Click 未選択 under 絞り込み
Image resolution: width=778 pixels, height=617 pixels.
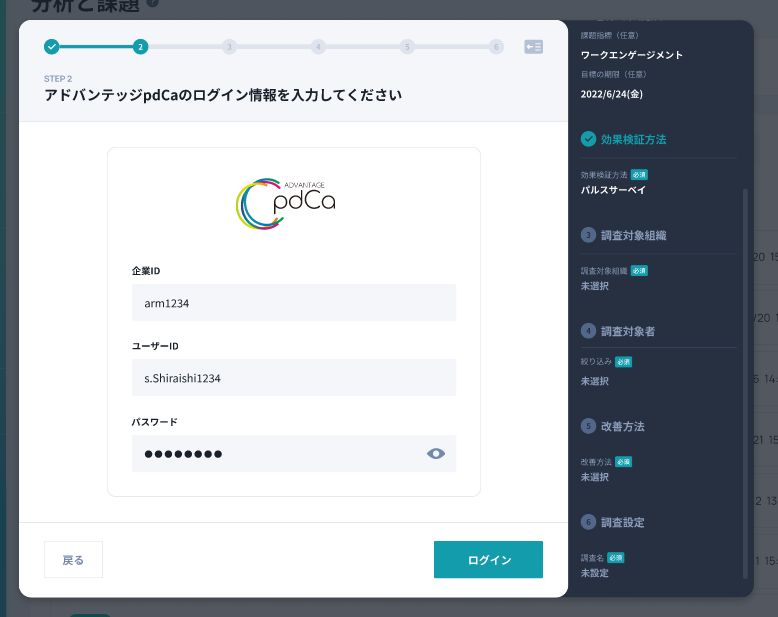(x=594, y=381)
